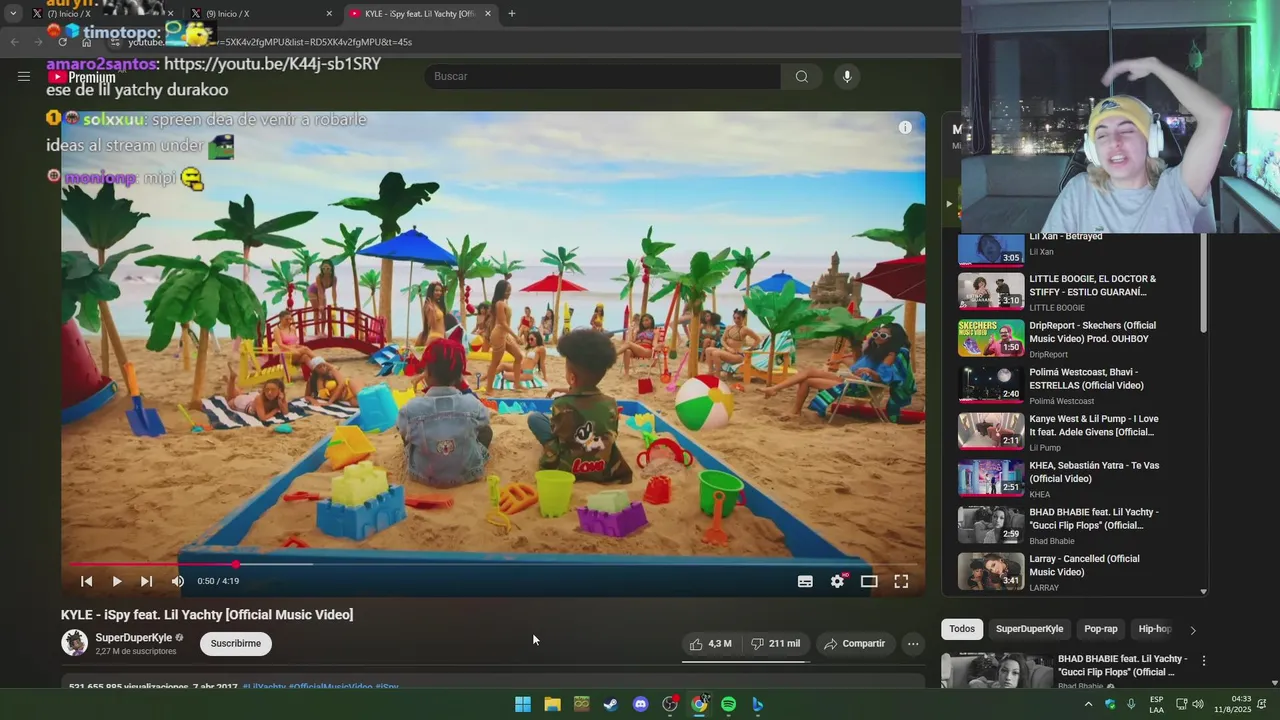Skip to next video in player
Viewport: 1280px width, 720px height.
[x=147, y=581]
